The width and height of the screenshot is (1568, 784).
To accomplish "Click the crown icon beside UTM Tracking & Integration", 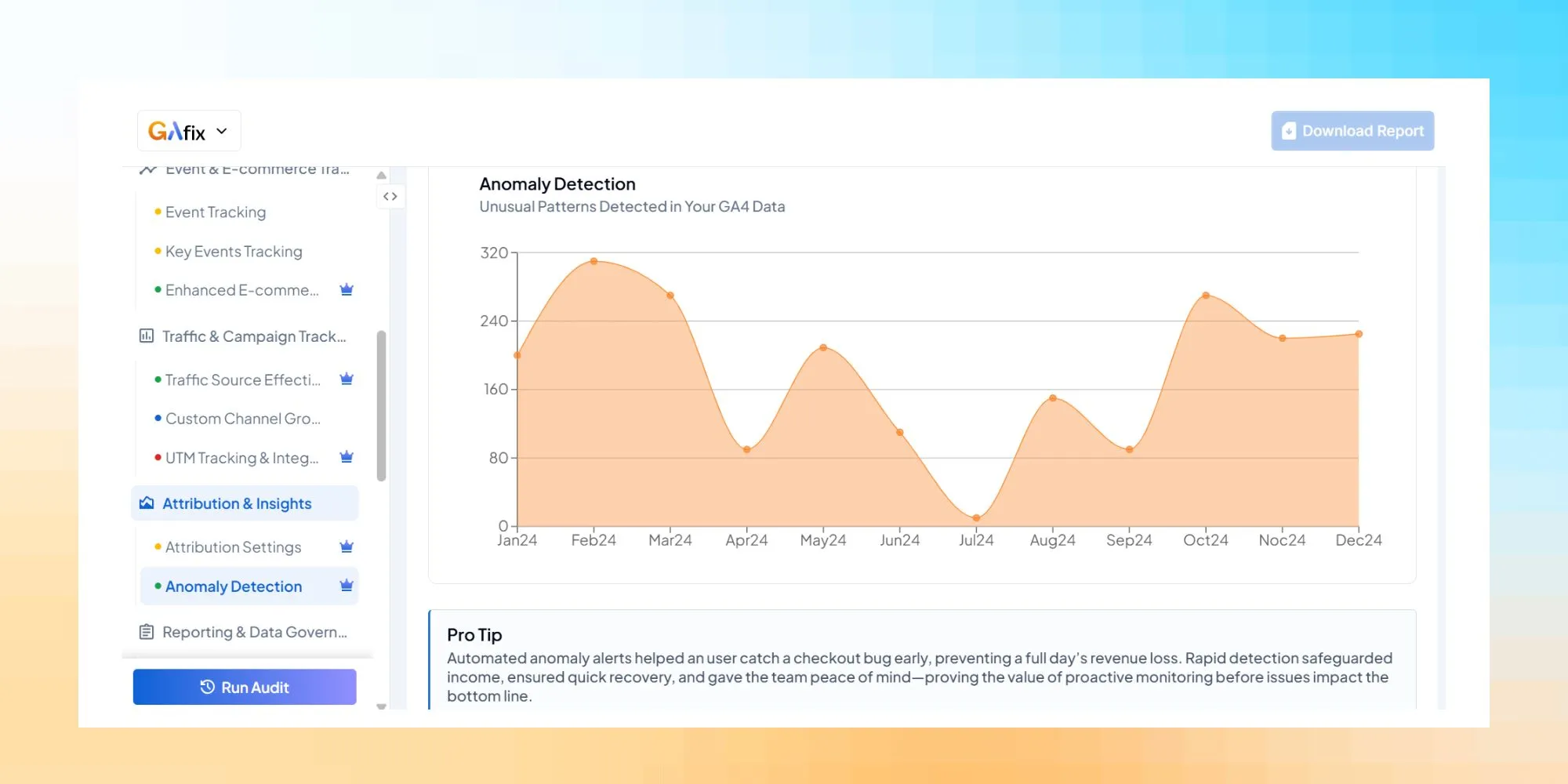I will pyautogui.click(x=346, y=457).
